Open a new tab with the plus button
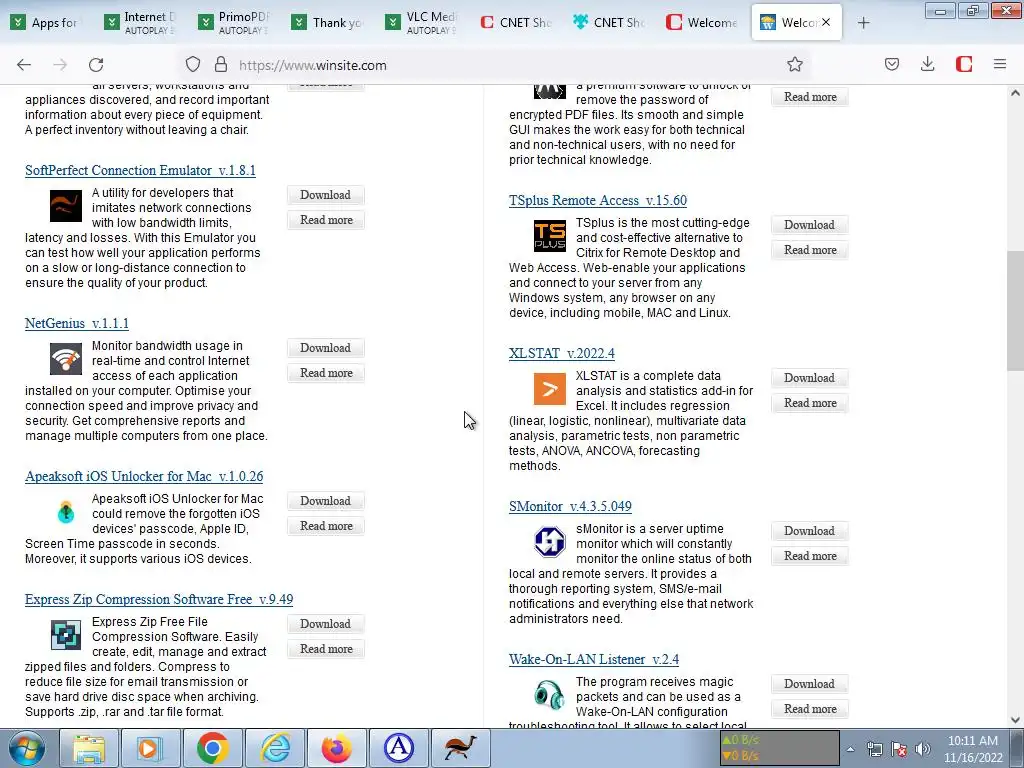 863,23
